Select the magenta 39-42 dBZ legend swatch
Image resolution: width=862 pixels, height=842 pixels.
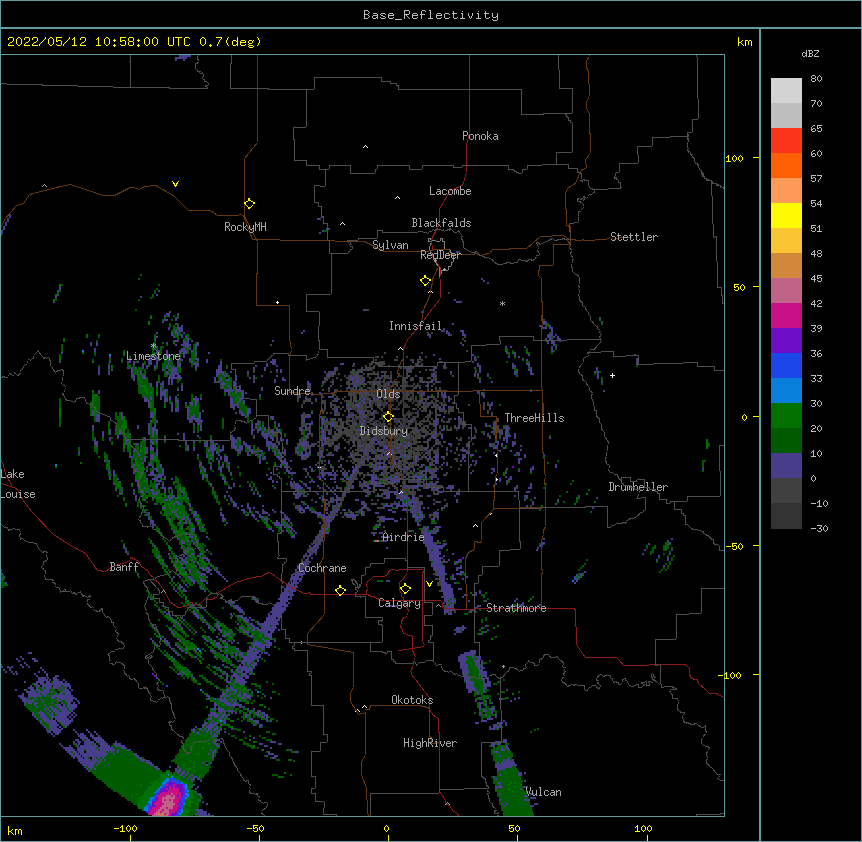point(786,315)
